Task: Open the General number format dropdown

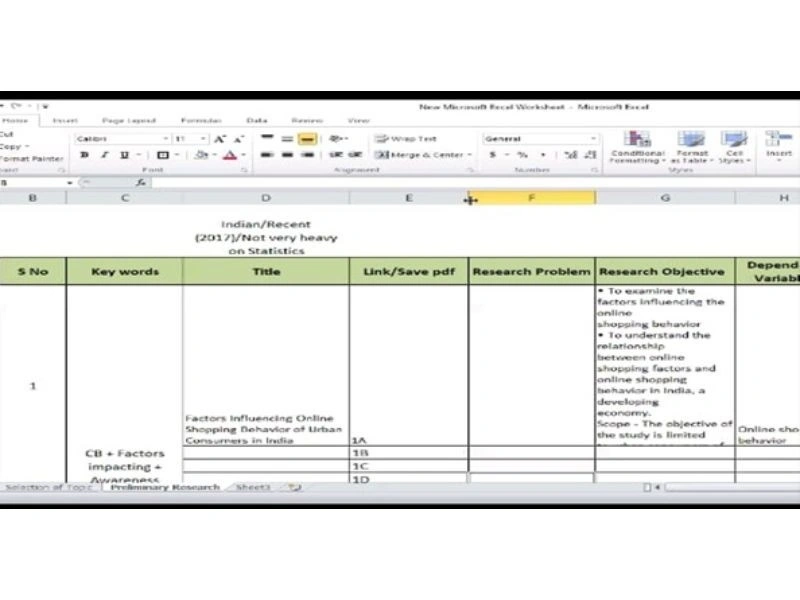Action: [x=593, y=139]
